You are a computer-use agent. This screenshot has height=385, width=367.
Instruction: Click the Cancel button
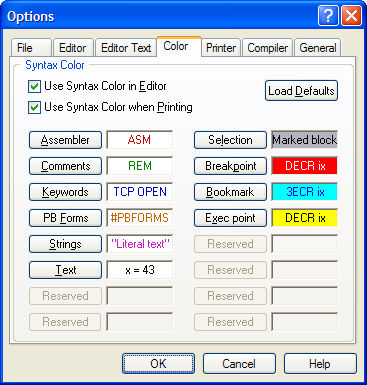239,364
